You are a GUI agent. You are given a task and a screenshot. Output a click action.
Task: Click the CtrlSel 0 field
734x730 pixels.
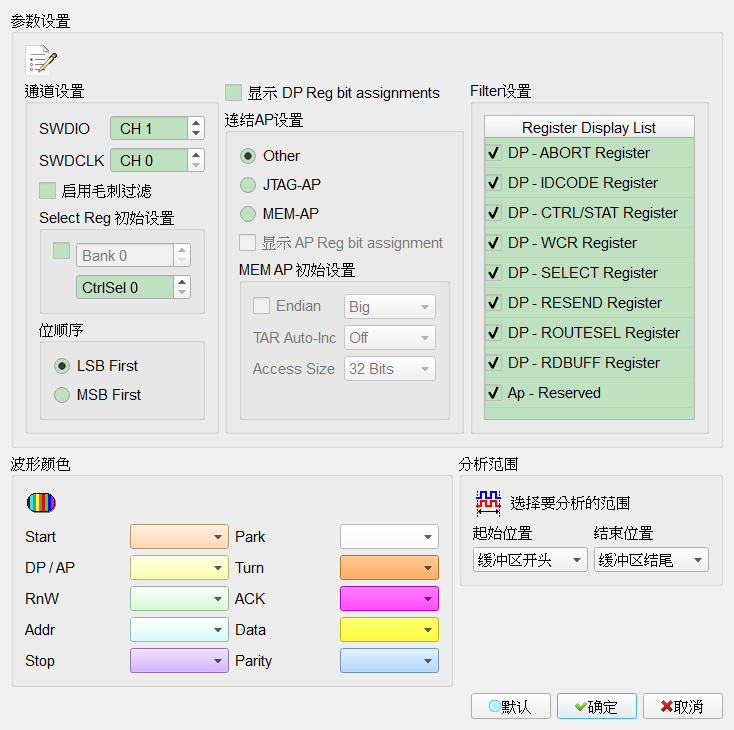[x=125, y=287]
